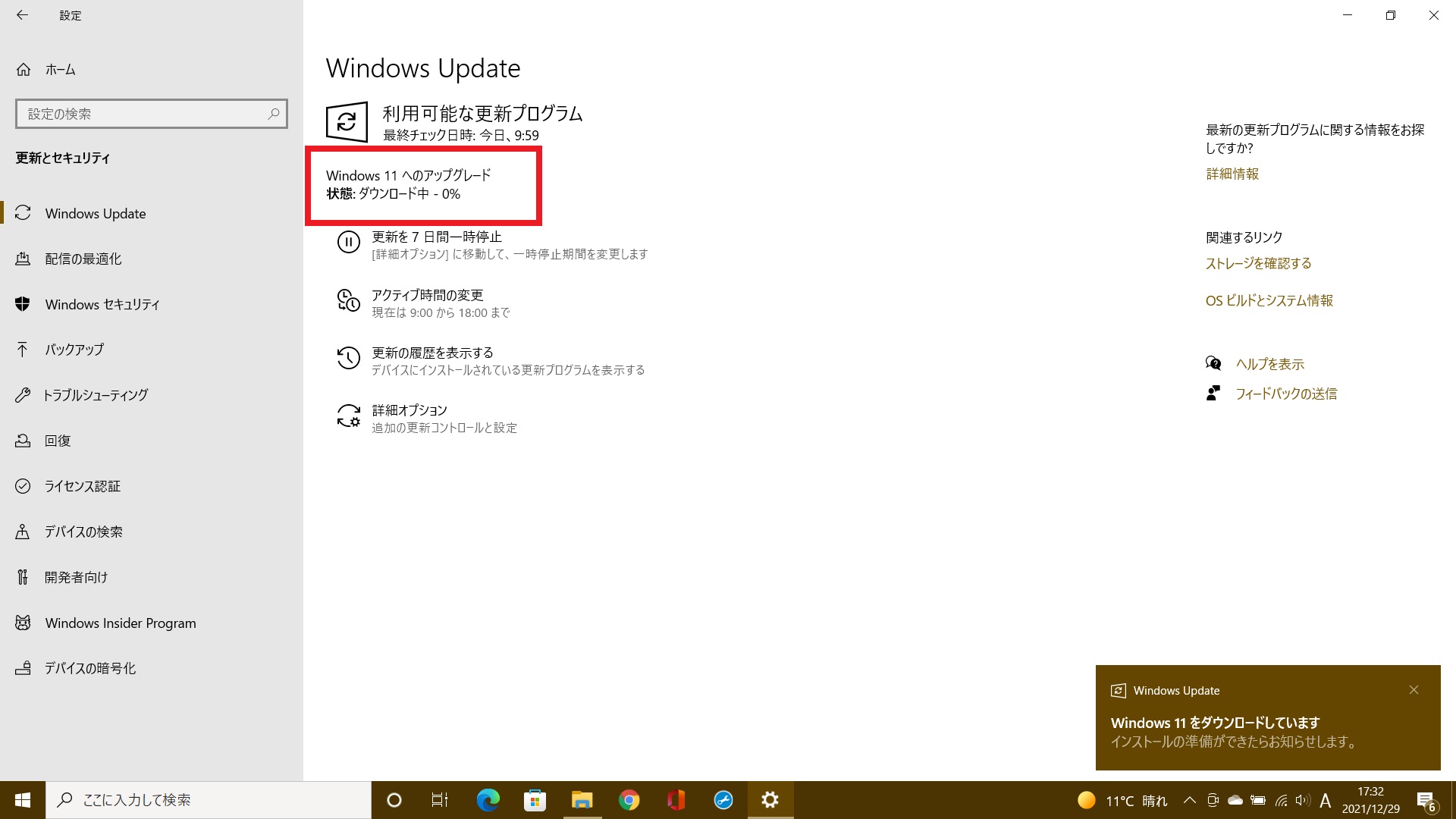Click ストレージを確認する link
Screen dimensions: 1456x819
click(x=1258, y=263)
